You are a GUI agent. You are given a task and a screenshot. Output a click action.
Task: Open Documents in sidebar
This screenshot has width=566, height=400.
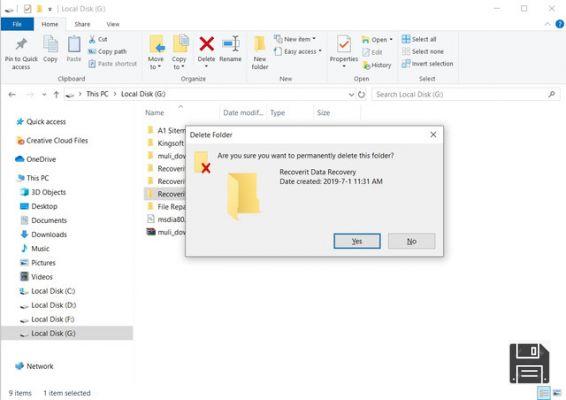pyautogui.click(x=44, y=221)
